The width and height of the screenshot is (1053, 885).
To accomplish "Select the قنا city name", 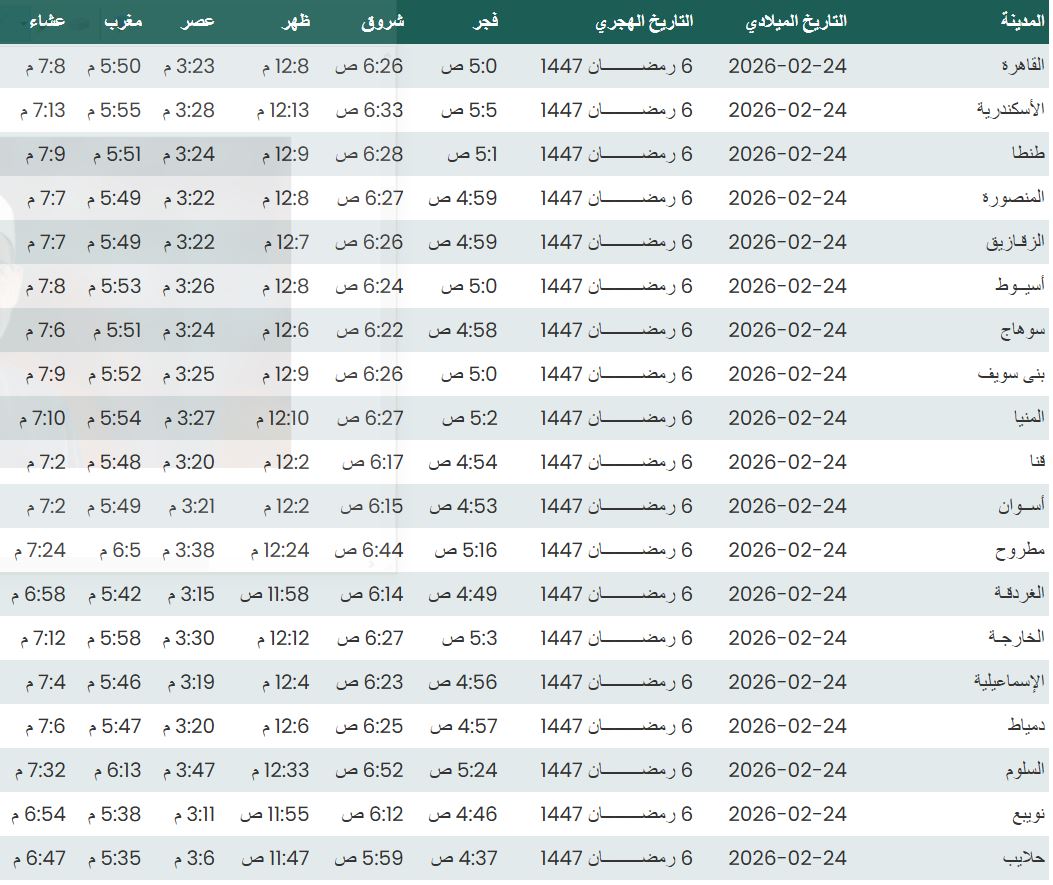I will (x=1038, y=462).
